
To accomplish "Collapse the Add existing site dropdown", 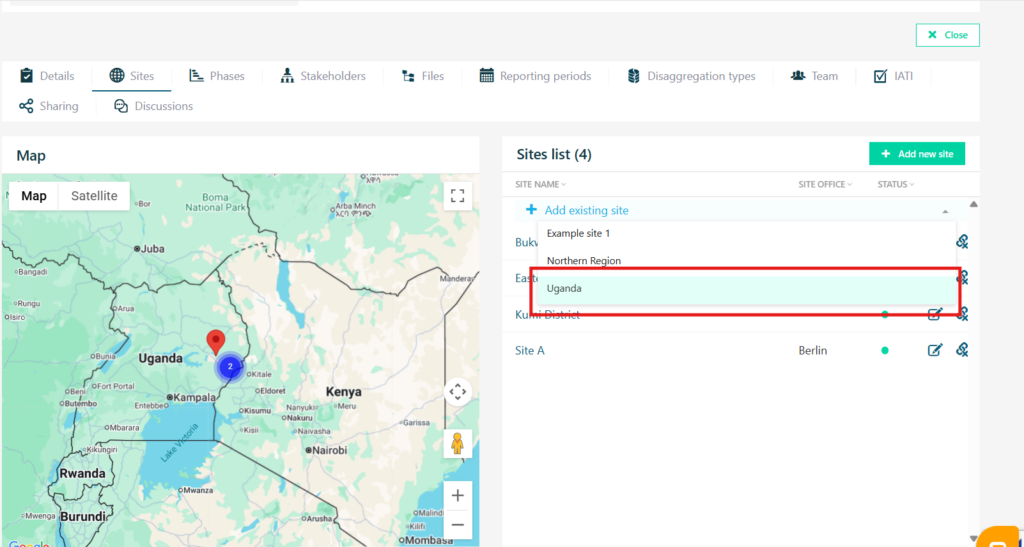I will pyautogui.click(x=945, y=211).
